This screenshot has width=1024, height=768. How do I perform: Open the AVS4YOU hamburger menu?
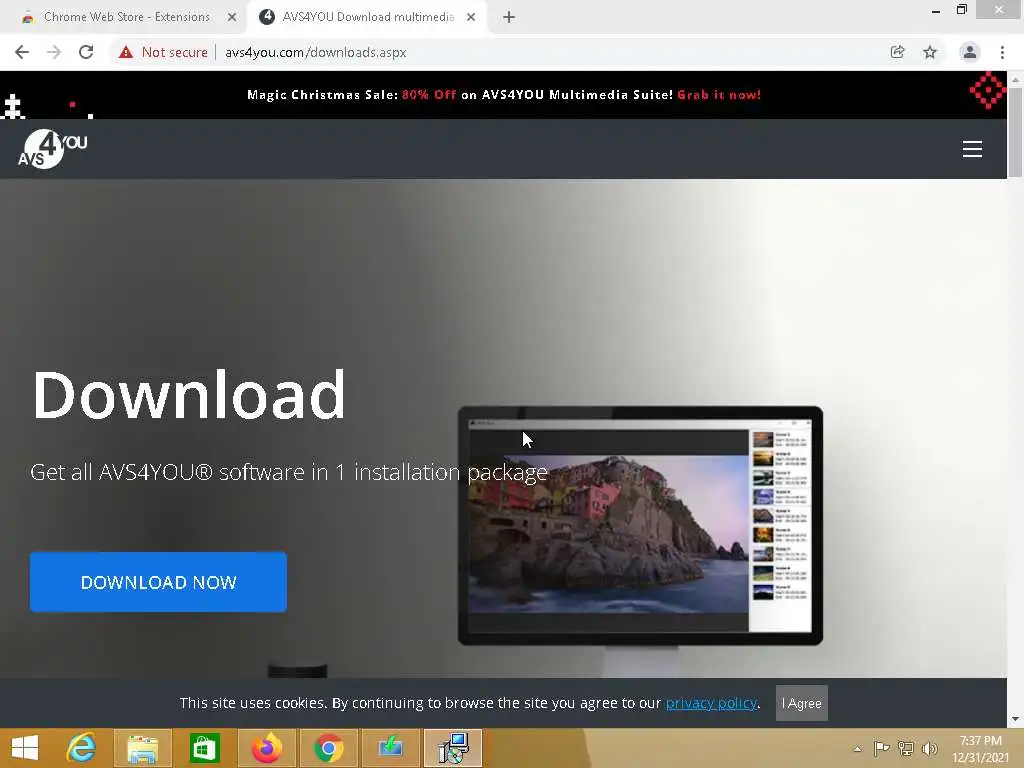pos(972,149)
